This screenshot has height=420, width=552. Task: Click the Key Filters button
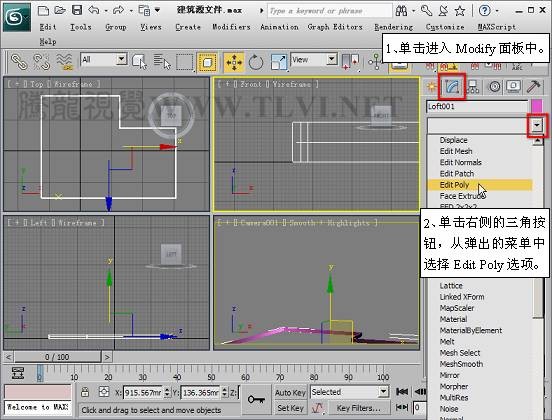point(359,408)
